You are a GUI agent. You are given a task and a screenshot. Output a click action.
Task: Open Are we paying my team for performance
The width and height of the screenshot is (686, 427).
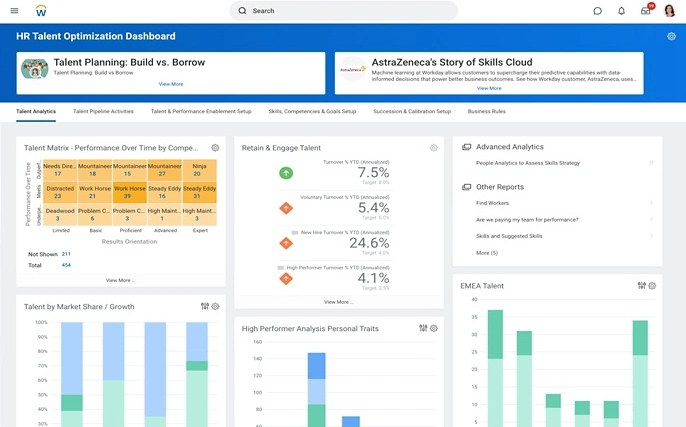[x=527, y=220]
